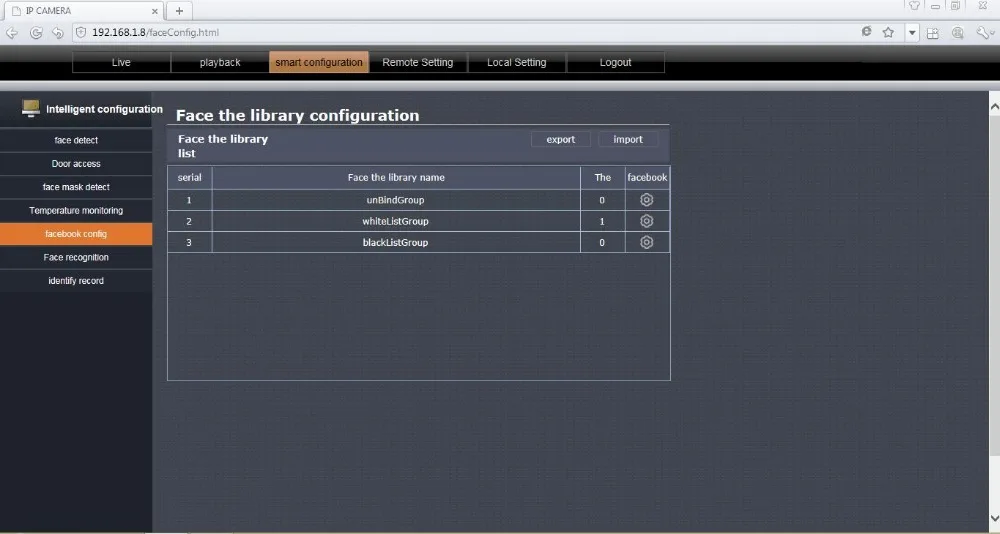Open Face recognition sidebar item
The height and width of the screenshot is (534, 1000).
[76, 258]
